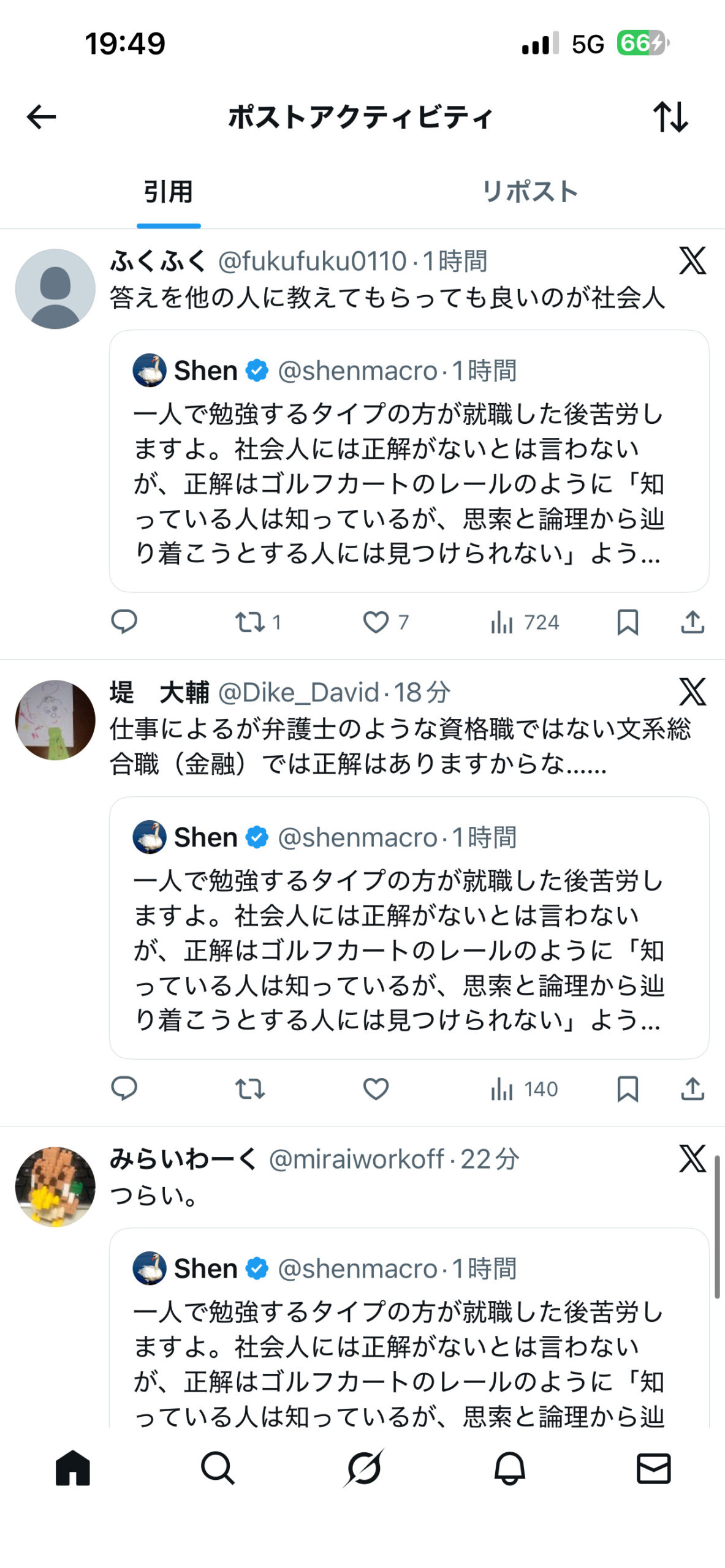Screen dimensions: 725x1568
Task: Select the 引用 tab
Action: (169, 192)
